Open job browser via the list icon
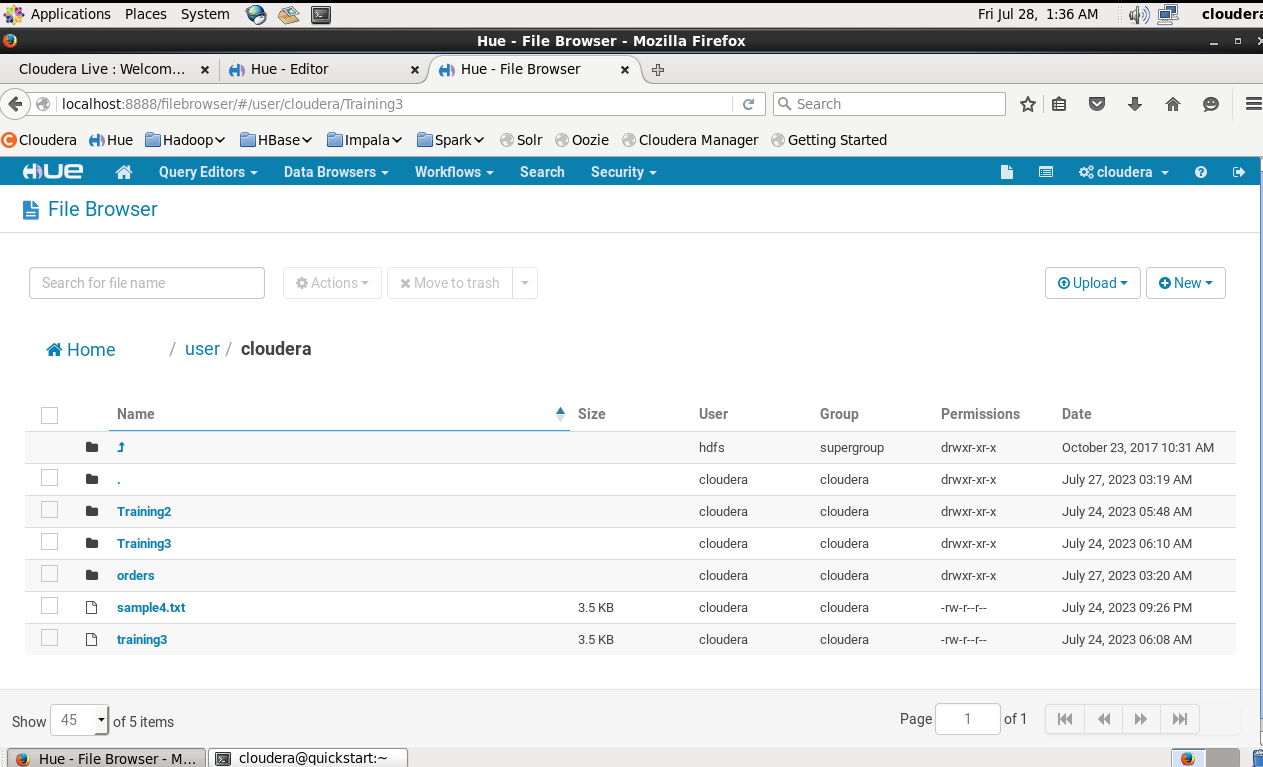This screenshot has width=1263, height=767. (x=1046, y=172)
